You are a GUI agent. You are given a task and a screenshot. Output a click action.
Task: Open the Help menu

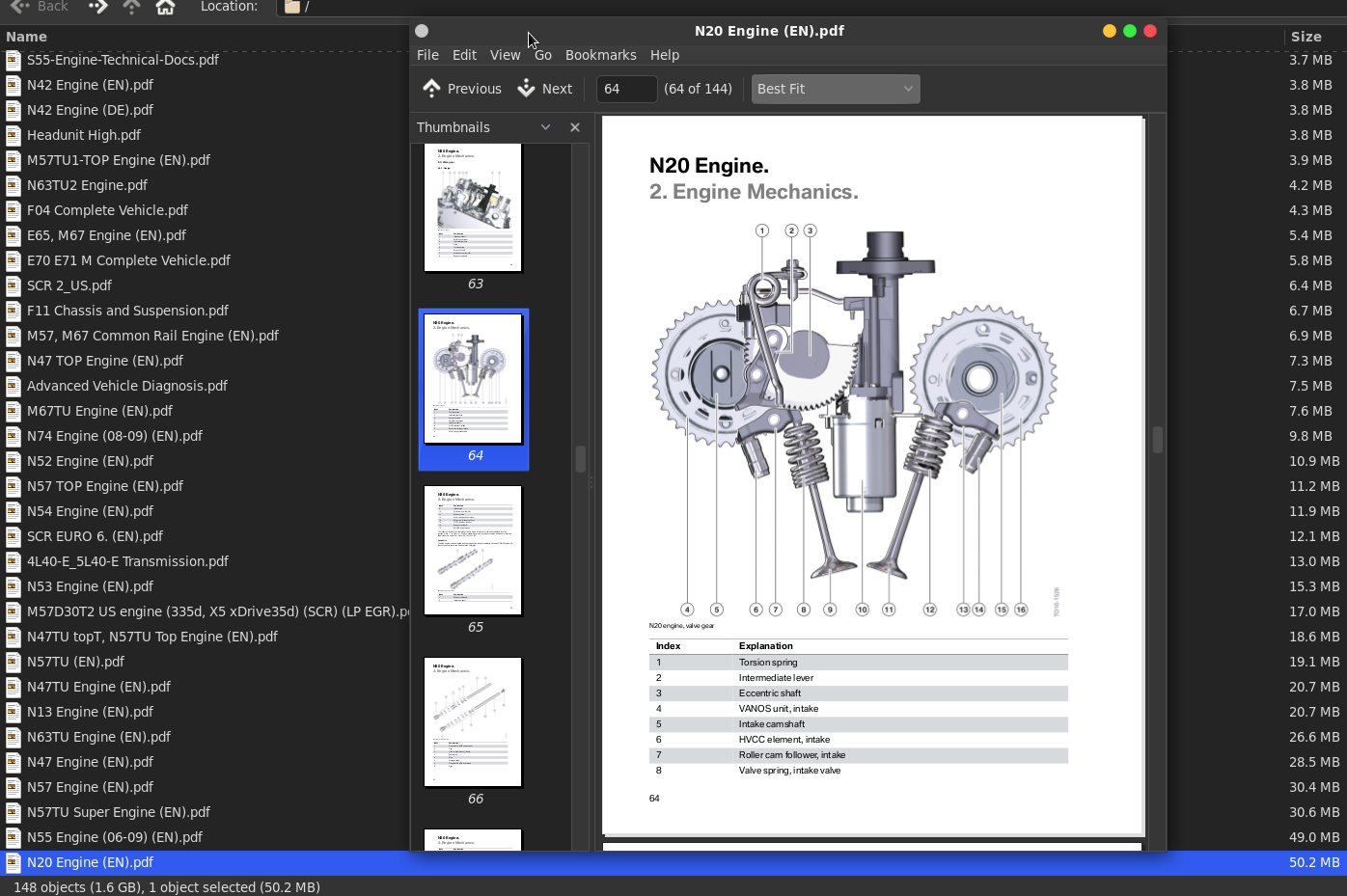[x=665, y=55]
